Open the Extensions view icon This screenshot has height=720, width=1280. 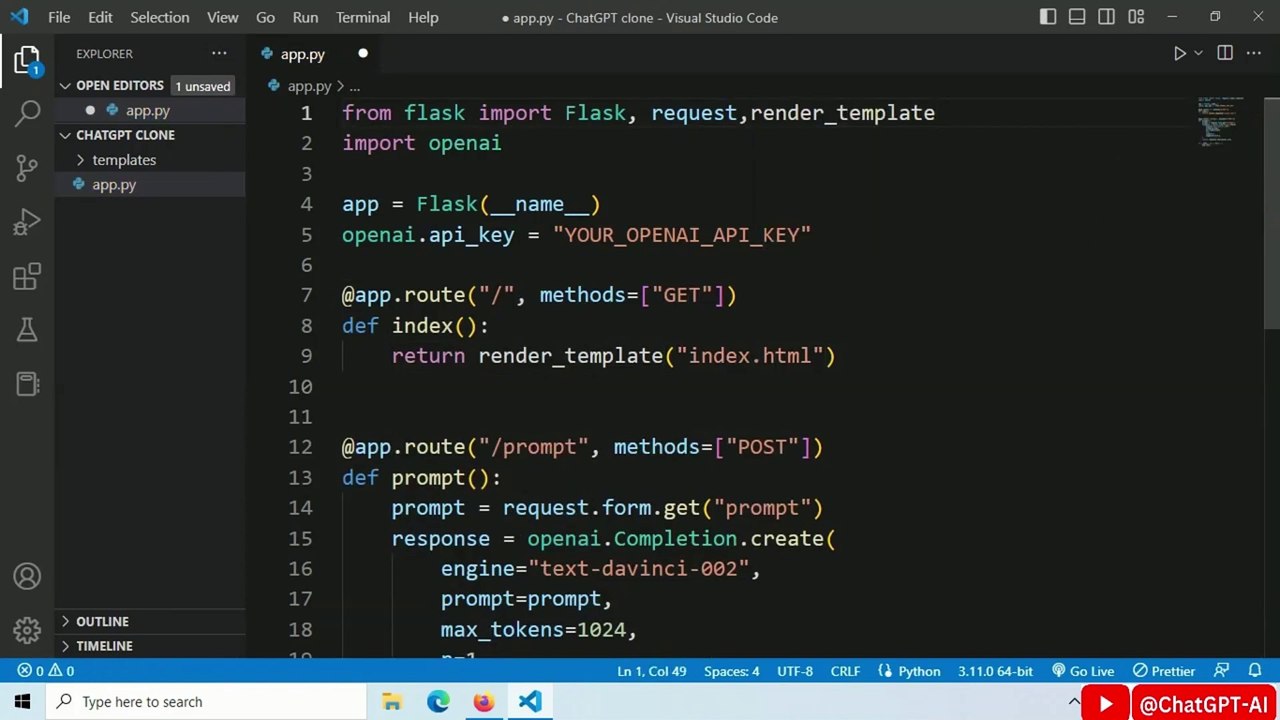(x=27, y=276)
